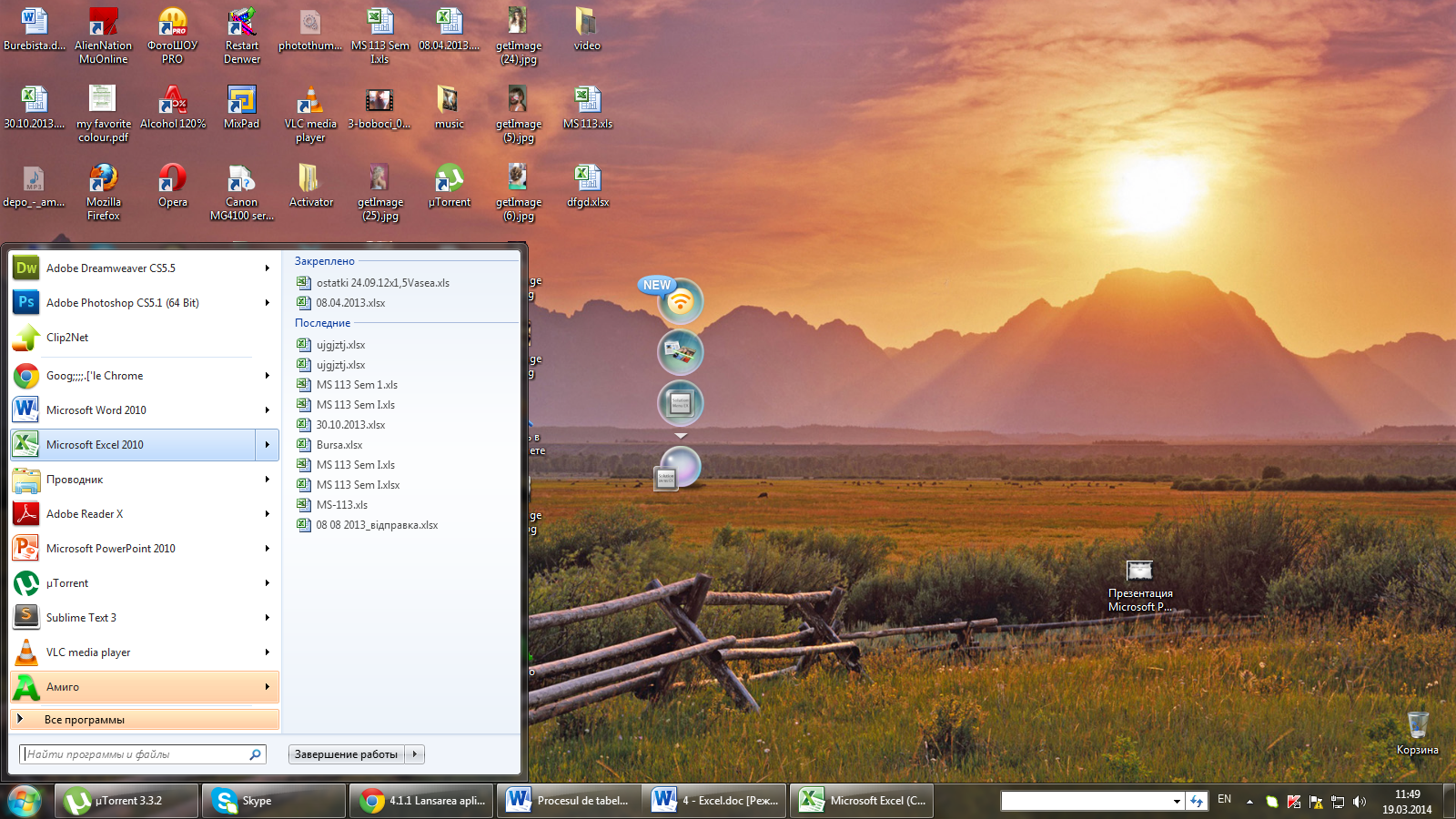Screen dimensions: 1456x819
Task: Click the Найти программы и файлы search box
Action: (143, 754)
